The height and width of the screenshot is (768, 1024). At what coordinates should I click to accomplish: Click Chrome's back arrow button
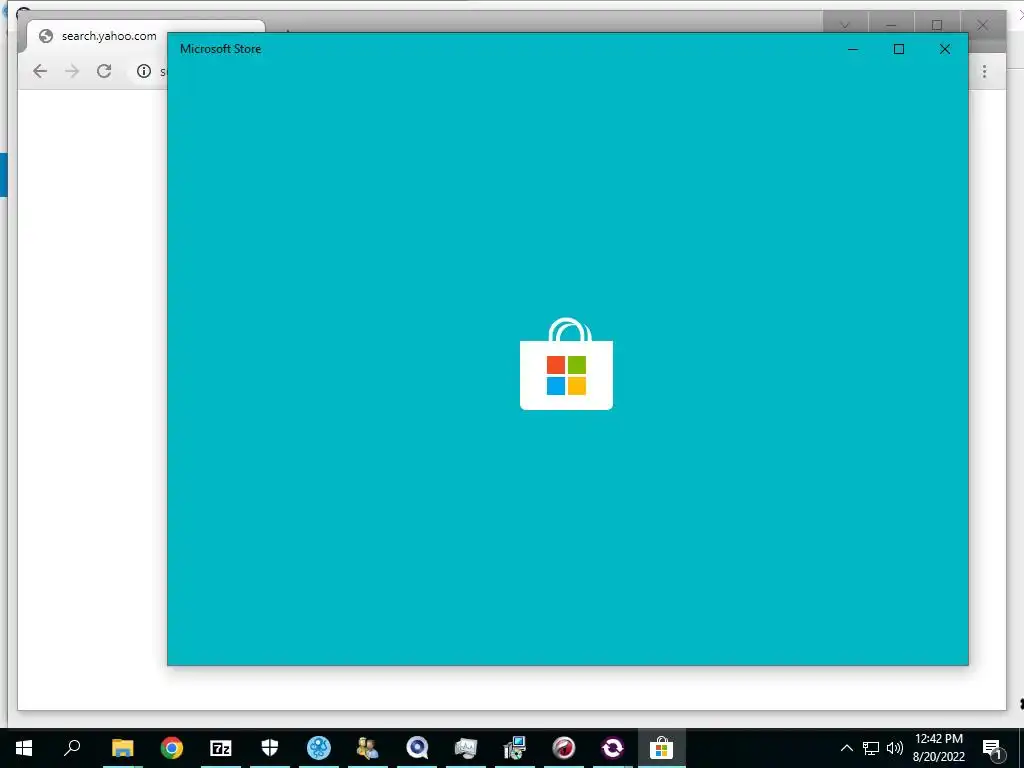pos(40,71)
